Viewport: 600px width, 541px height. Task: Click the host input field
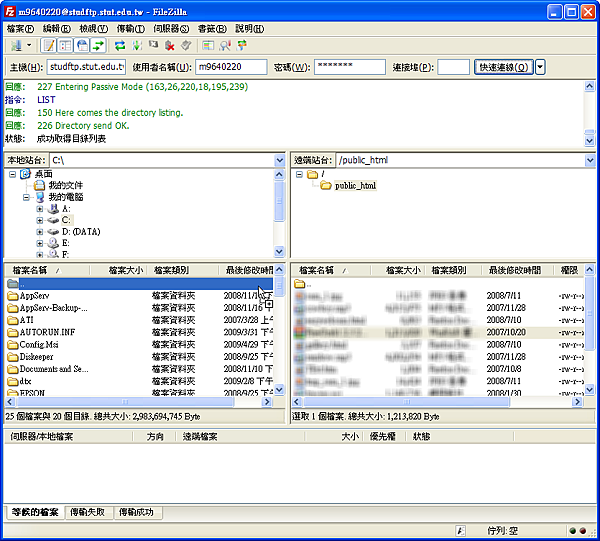pyautogui.click(x=86, y=67)
